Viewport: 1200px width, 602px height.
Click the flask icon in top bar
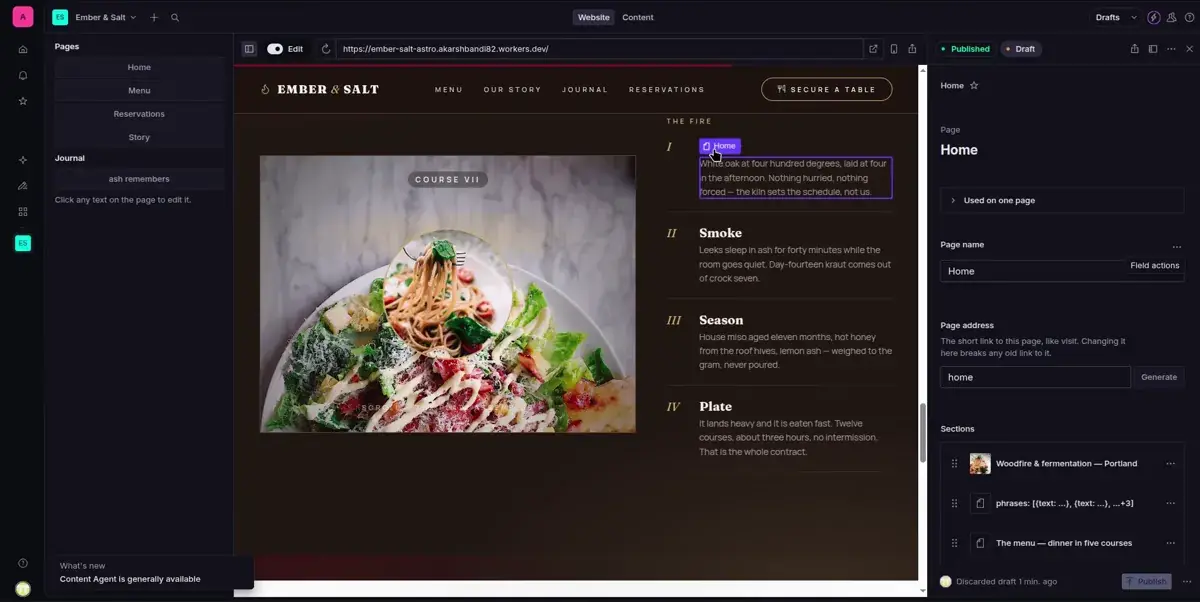pyautogui.click(x=1172, y=18)
